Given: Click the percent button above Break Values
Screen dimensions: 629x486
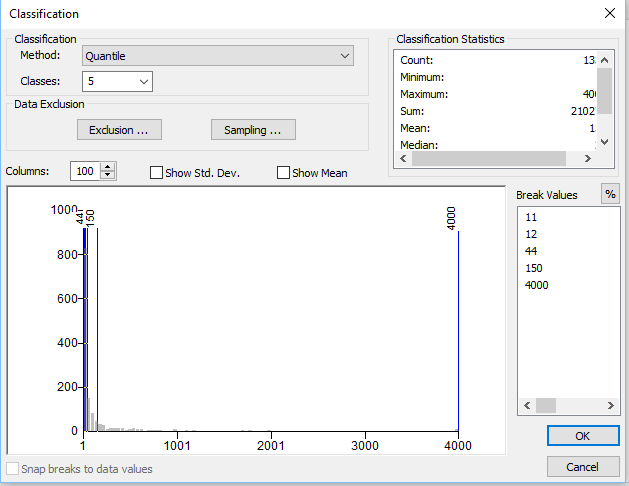Looking at the screenshot, I should click(609, 195).
